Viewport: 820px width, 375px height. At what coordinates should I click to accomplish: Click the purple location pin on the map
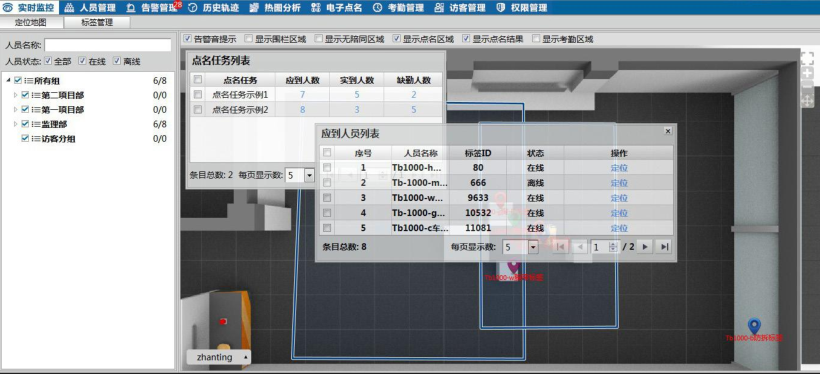coord(514,267)
